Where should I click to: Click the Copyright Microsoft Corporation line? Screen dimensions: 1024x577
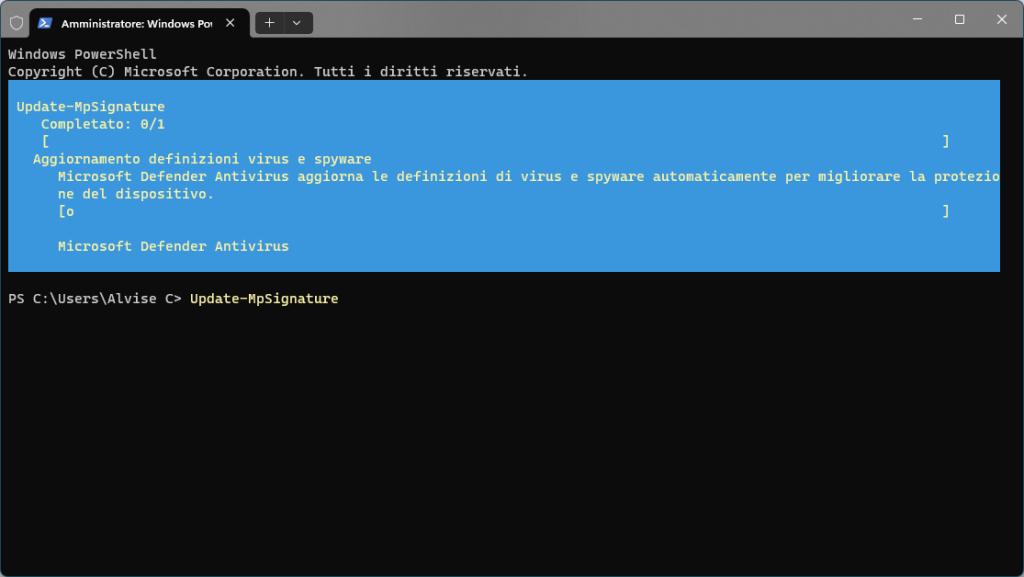[267, 72]
